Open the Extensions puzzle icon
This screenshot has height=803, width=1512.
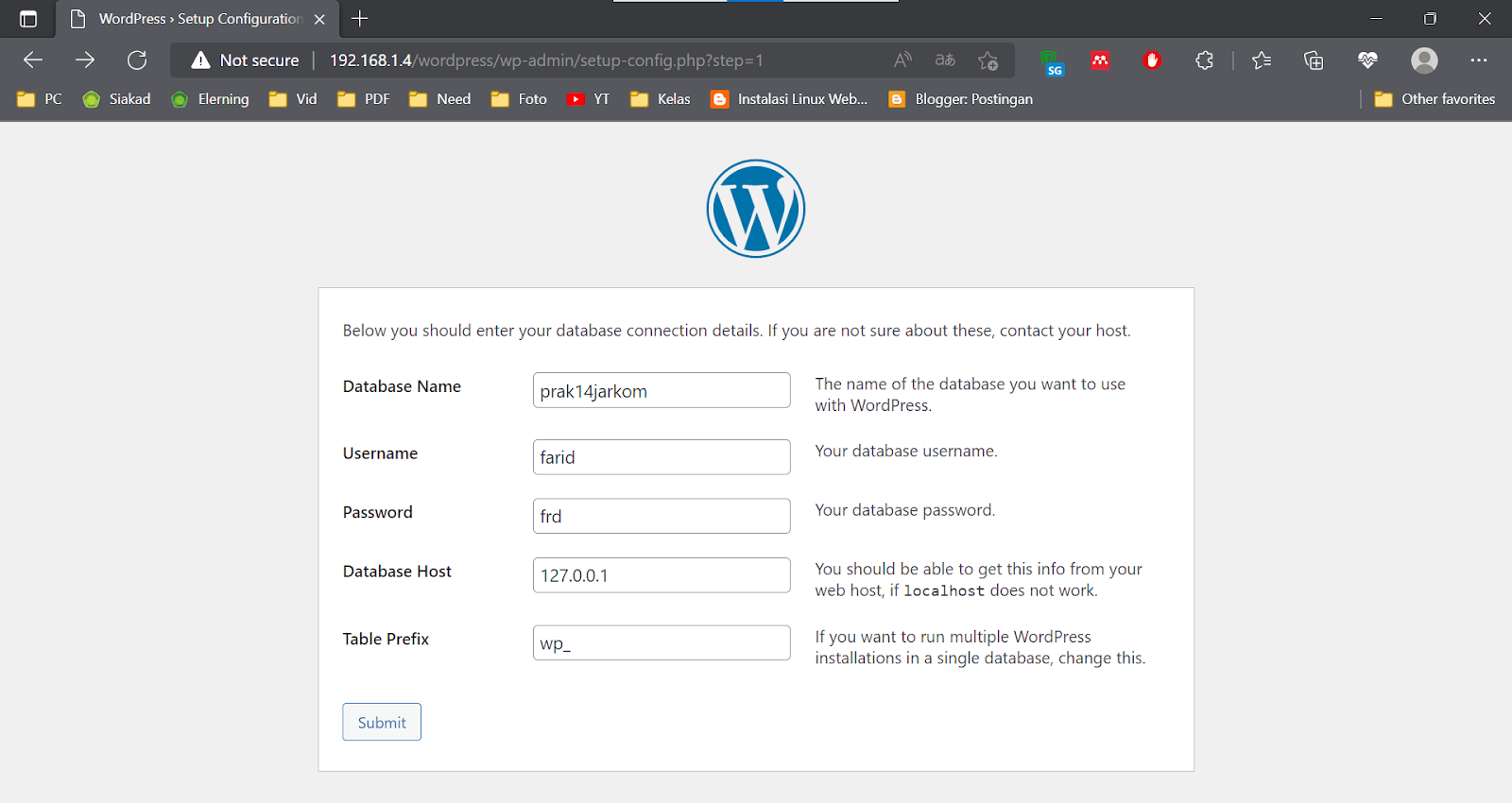click(1204, 60)
